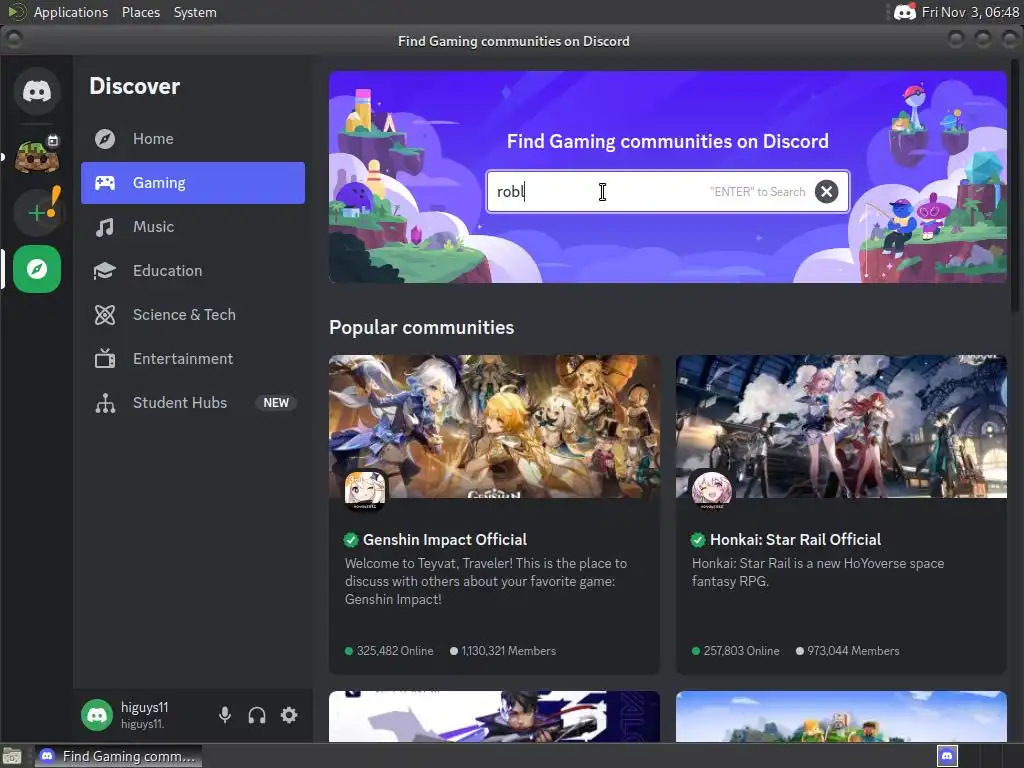This screenshot has height=768, width=1024.
Task: Click Genshin Impact Official verified badge
Action: pyautogui.click(x=351, y=539)
